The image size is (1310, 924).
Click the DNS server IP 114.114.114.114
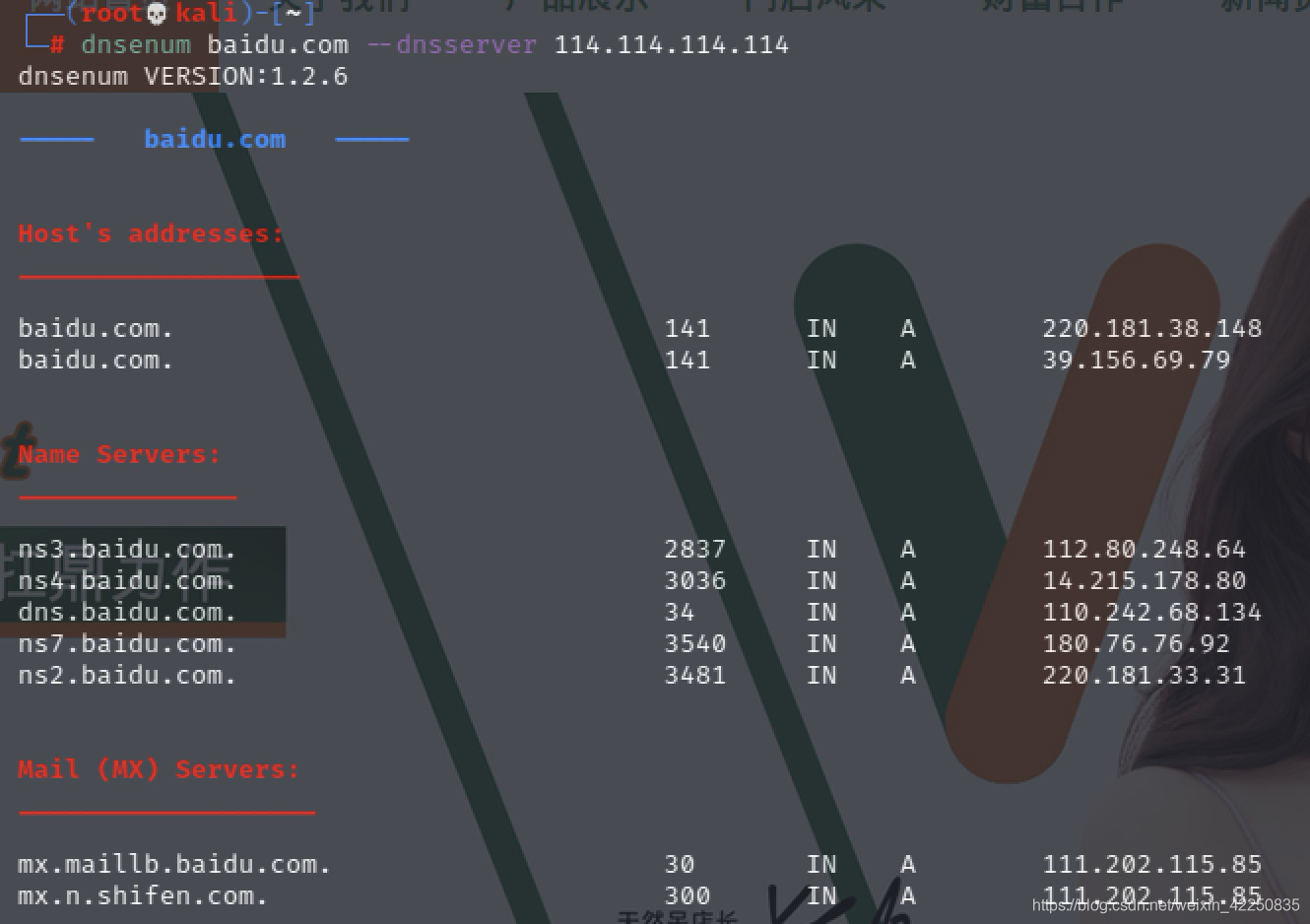tap(672, 45)
